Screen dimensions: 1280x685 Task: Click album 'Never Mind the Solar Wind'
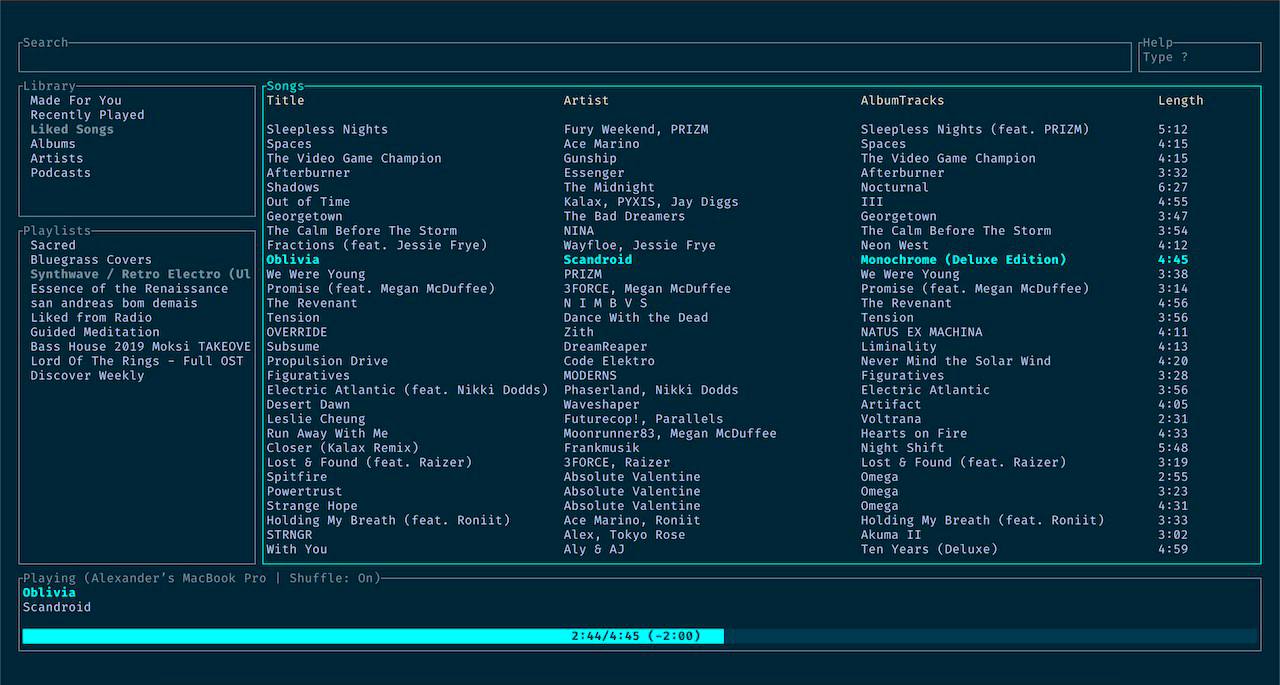coord(956,361)
